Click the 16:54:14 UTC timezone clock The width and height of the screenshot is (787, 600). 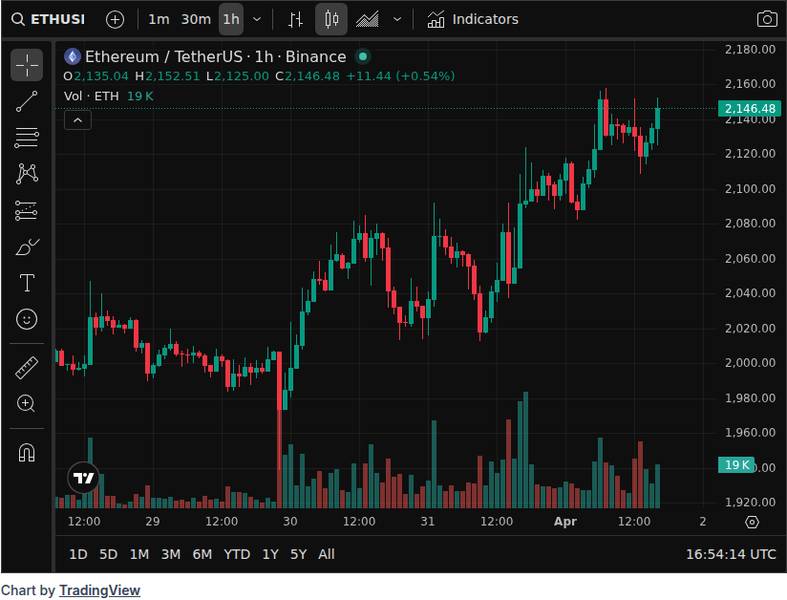[731, 554]
